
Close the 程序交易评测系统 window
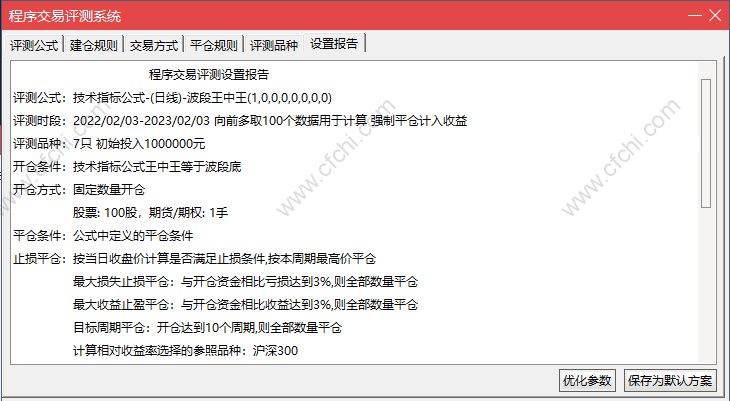715,15
